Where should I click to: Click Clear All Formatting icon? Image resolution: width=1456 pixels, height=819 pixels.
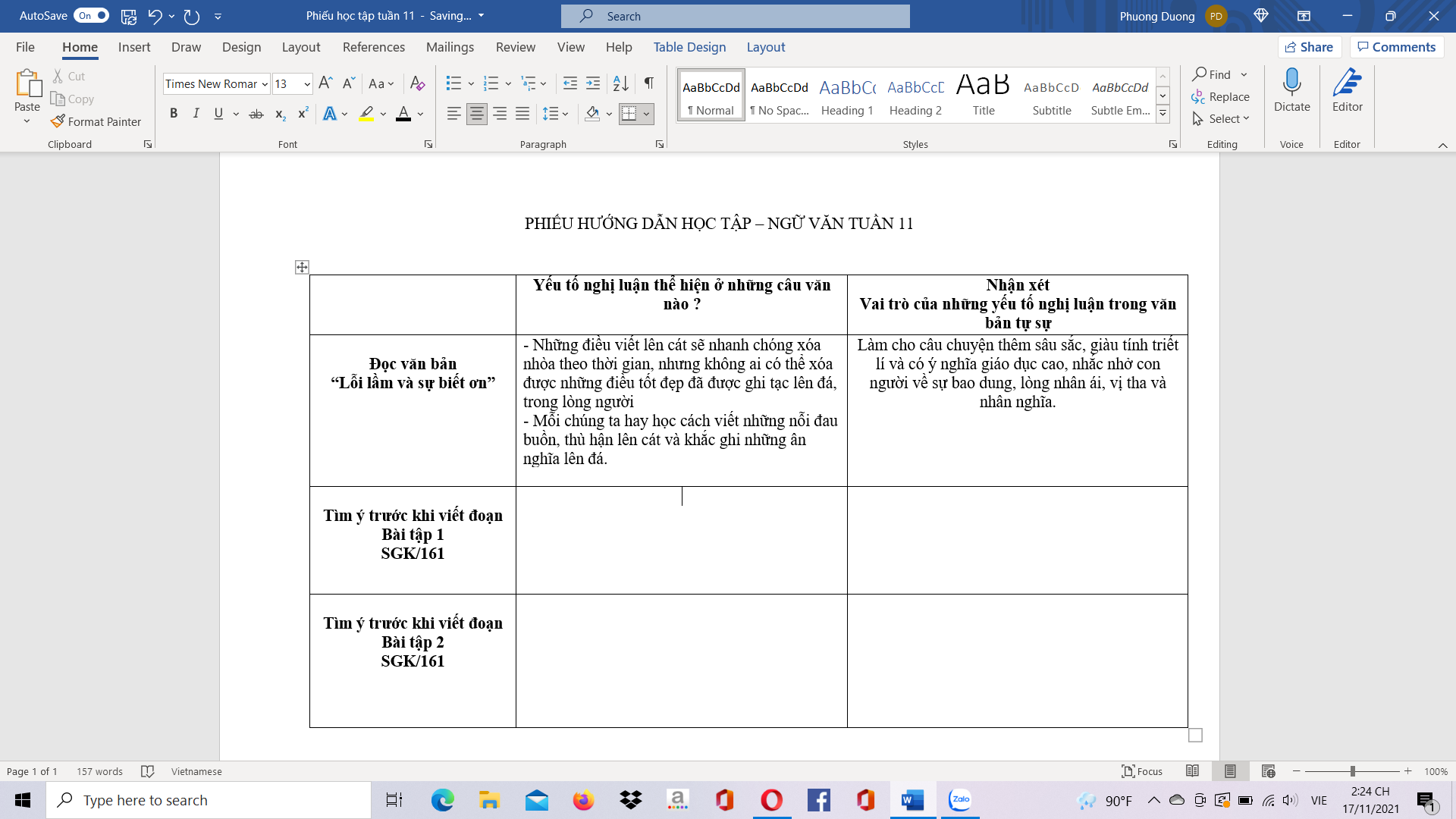click(417, 83)
